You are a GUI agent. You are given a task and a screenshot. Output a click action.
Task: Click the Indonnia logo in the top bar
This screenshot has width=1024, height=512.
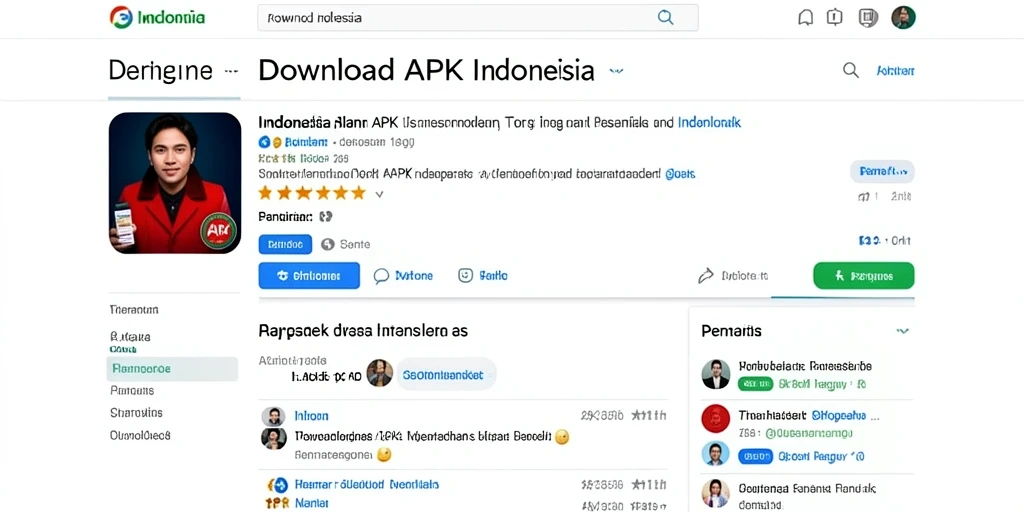pyautogui.click(x=157, y=18)
